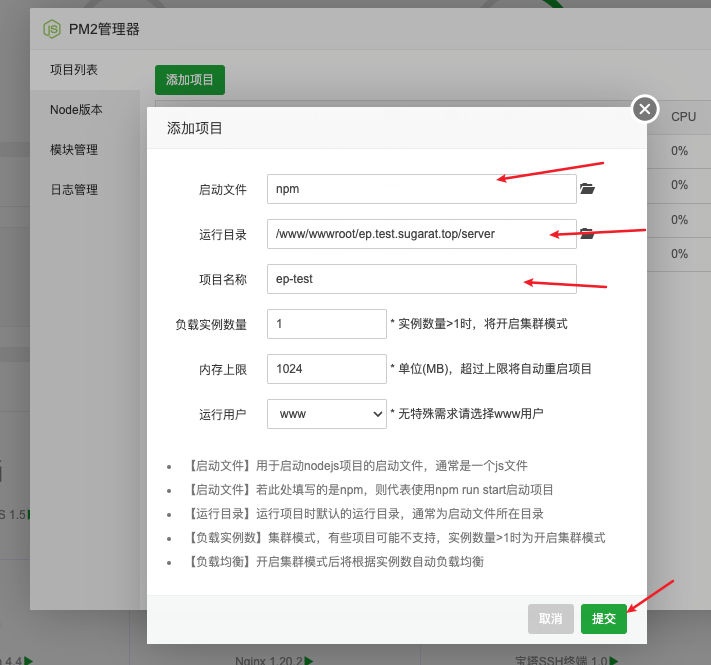Click the 运行用户 field label
711x665 pixels.
click(223, 414)
